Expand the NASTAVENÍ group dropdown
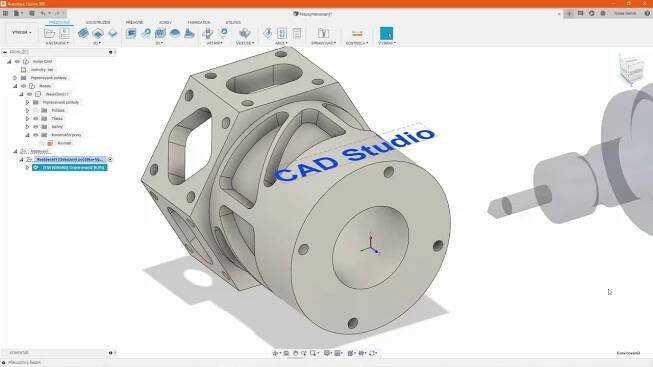 click(x=57, y=43)
